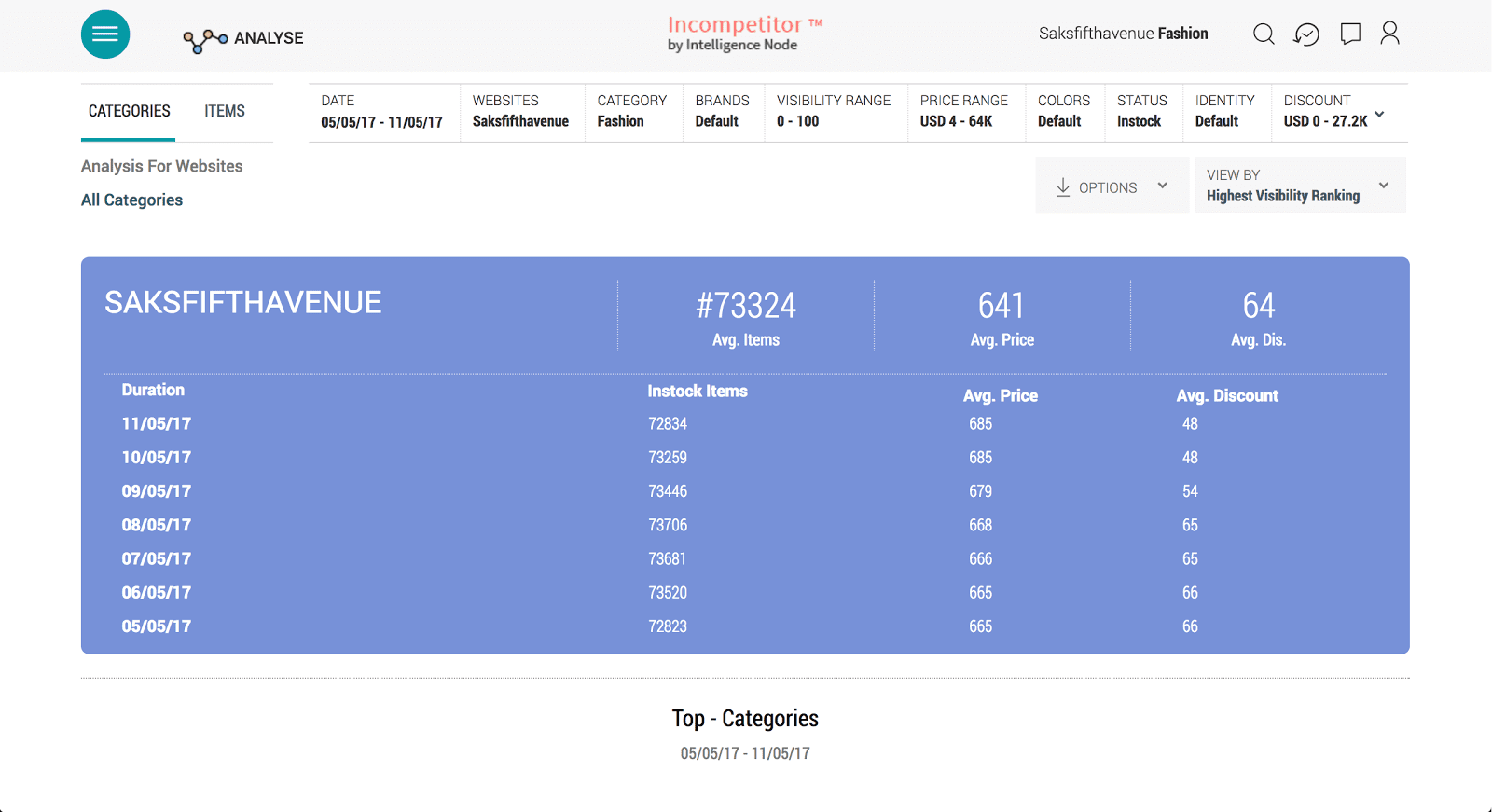The image size is (1492, 812).
Task: Click the Analyse graph icon
Action: 205,40
